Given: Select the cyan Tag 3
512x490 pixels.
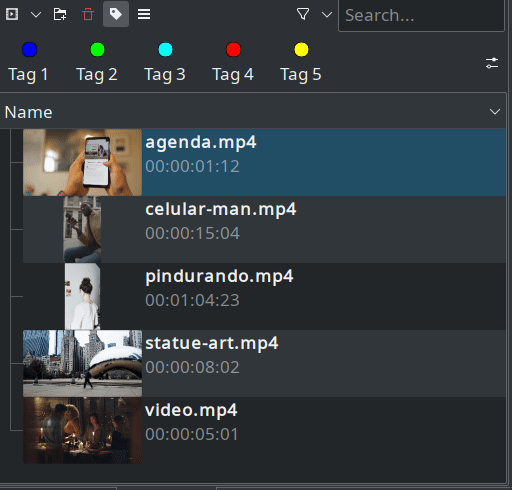Looking at the screenshot, I should [x=165, y=62].
